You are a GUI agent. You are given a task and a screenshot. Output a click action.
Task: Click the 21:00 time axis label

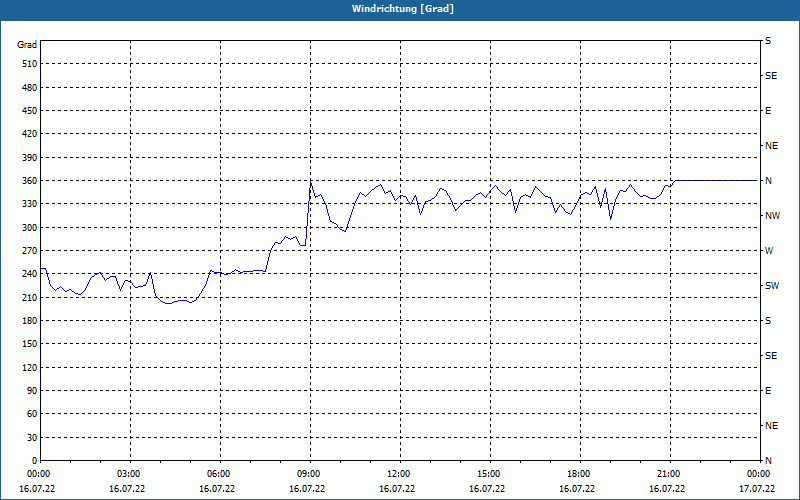[669, 474]
